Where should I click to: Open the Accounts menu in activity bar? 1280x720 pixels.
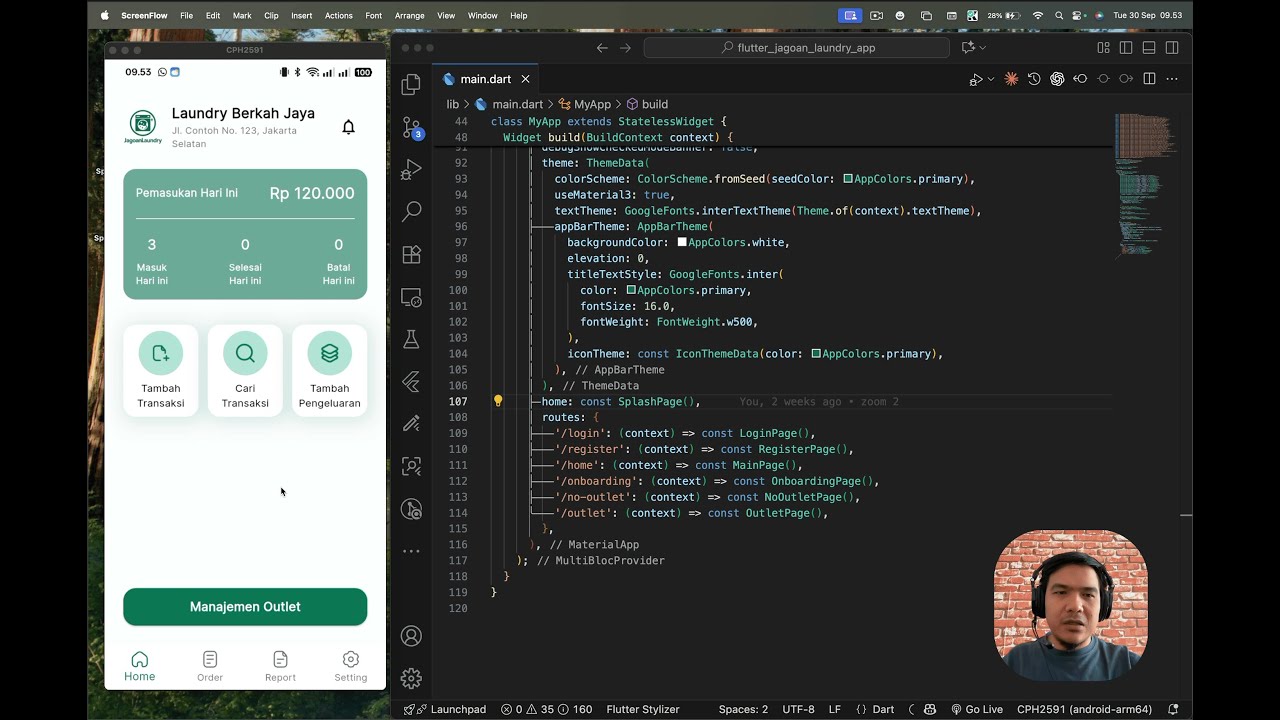[411, 636]
